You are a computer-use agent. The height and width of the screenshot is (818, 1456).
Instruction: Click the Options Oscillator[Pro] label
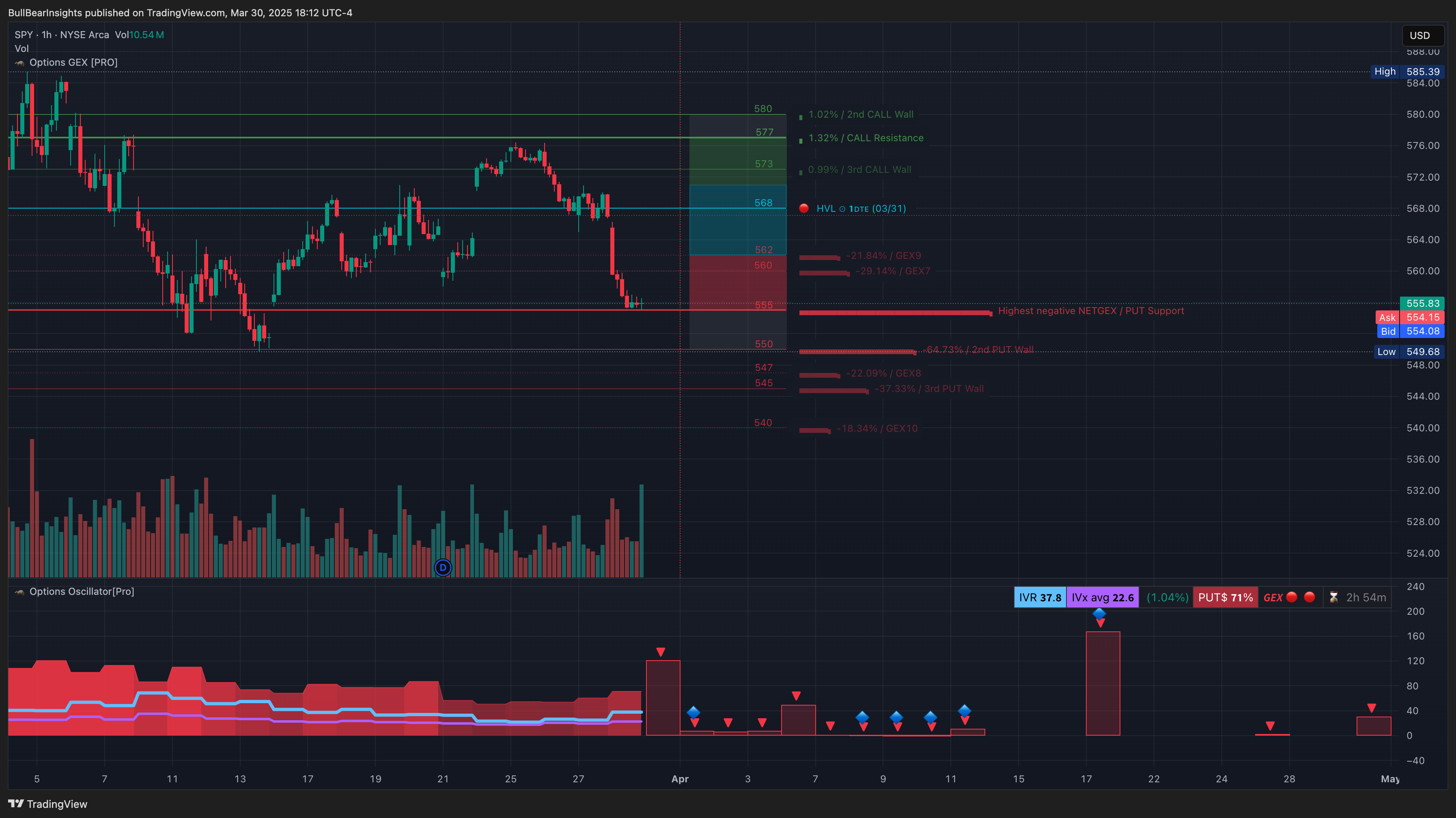coord(82,592)
